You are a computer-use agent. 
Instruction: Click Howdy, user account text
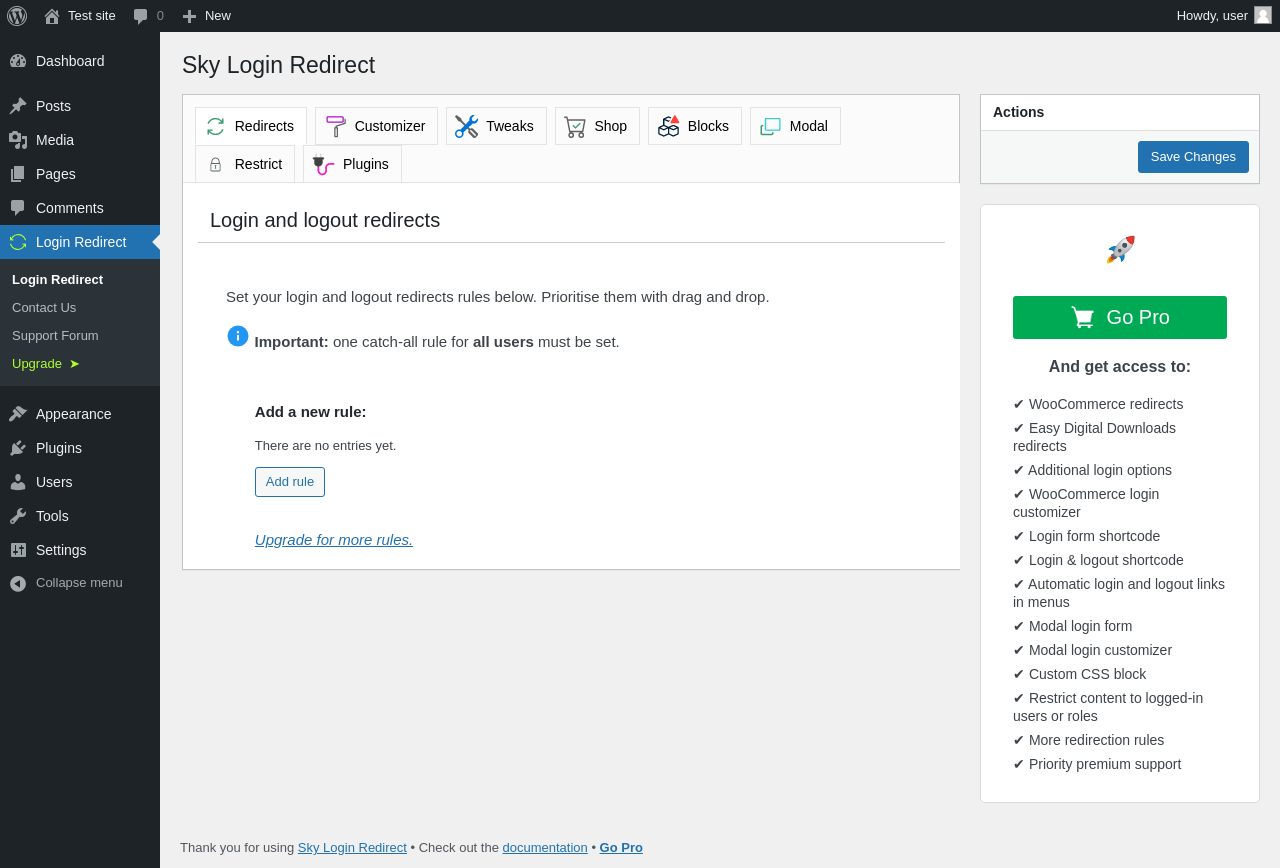tap(1212, 16)
